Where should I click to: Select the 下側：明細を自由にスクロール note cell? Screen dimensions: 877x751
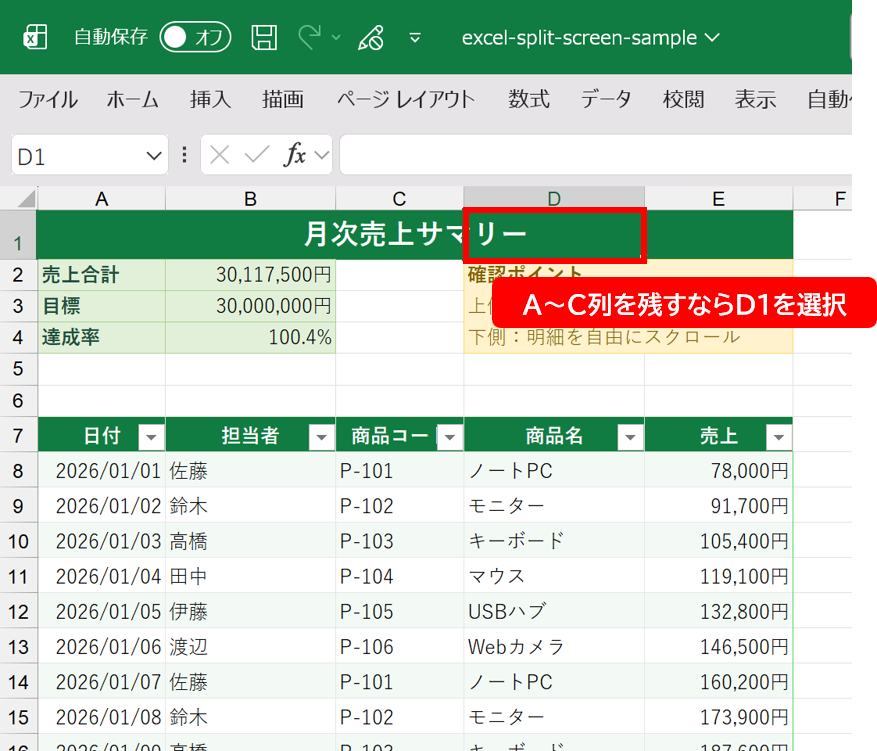628,338
